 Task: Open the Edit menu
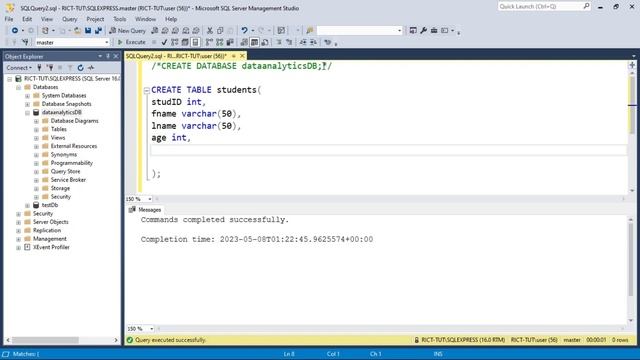[27, 19]
